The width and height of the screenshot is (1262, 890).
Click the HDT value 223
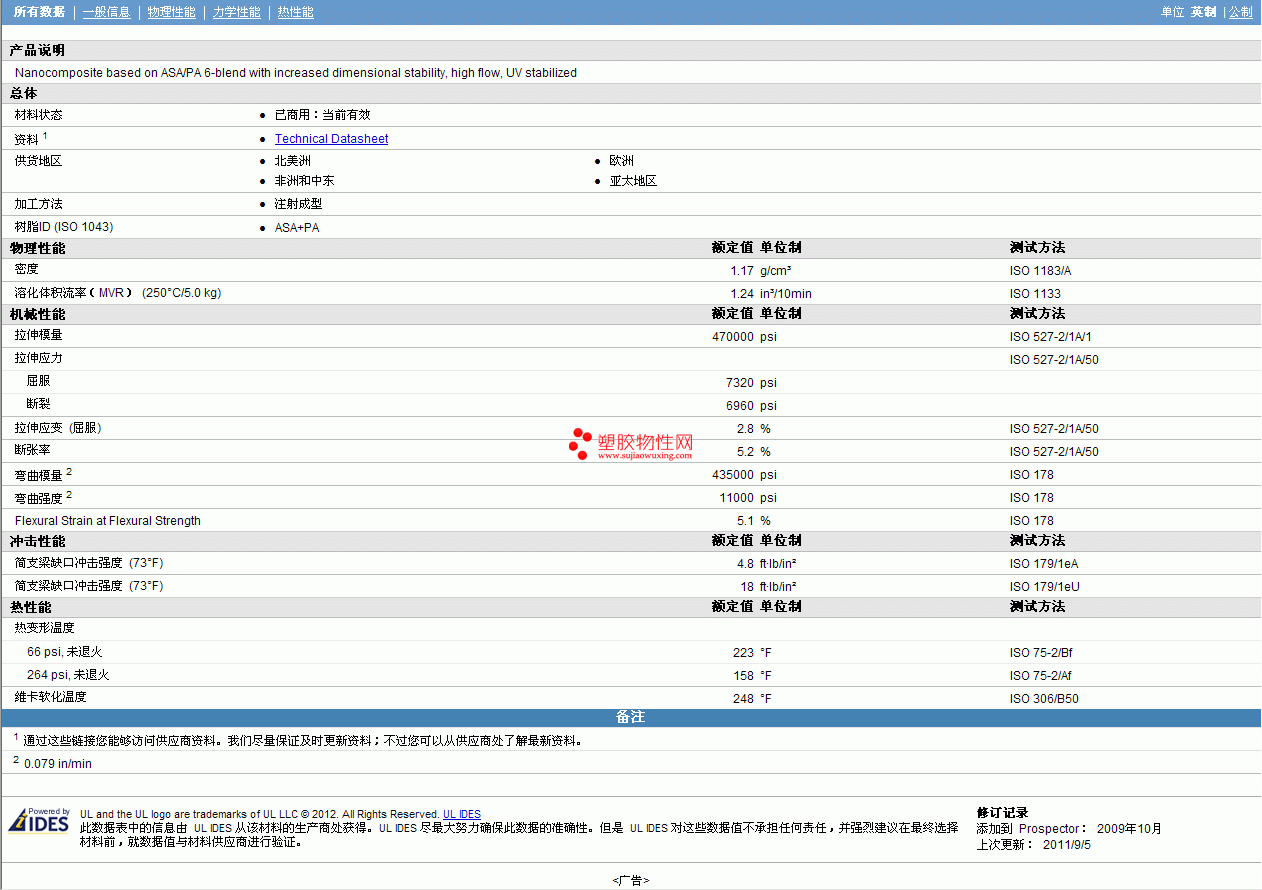[743, 653]
